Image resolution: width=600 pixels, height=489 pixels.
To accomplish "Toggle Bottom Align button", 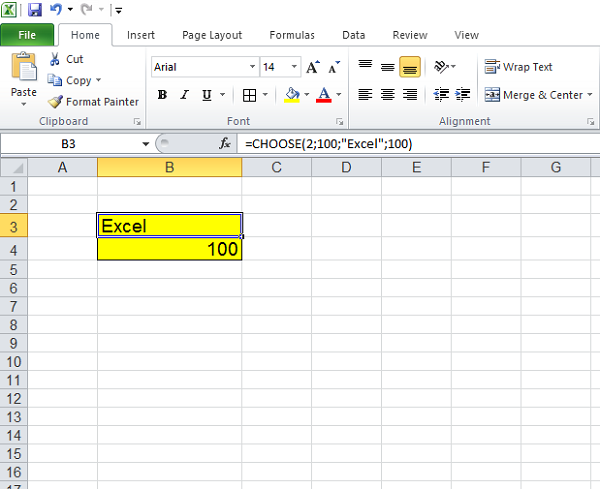I will click(x=409, y=67).
